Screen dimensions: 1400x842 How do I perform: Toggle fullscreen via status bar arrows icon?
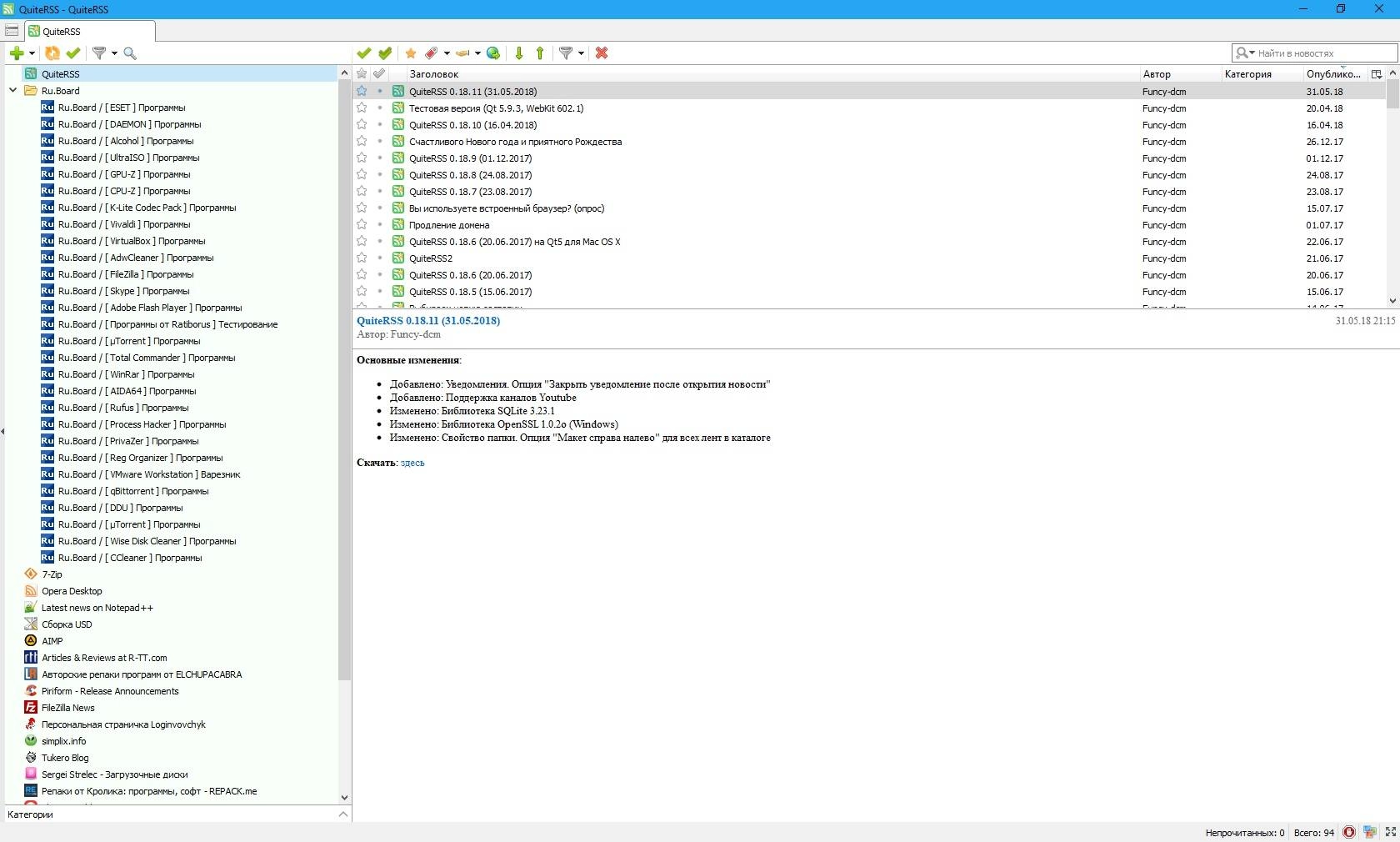click(1390, 832)
